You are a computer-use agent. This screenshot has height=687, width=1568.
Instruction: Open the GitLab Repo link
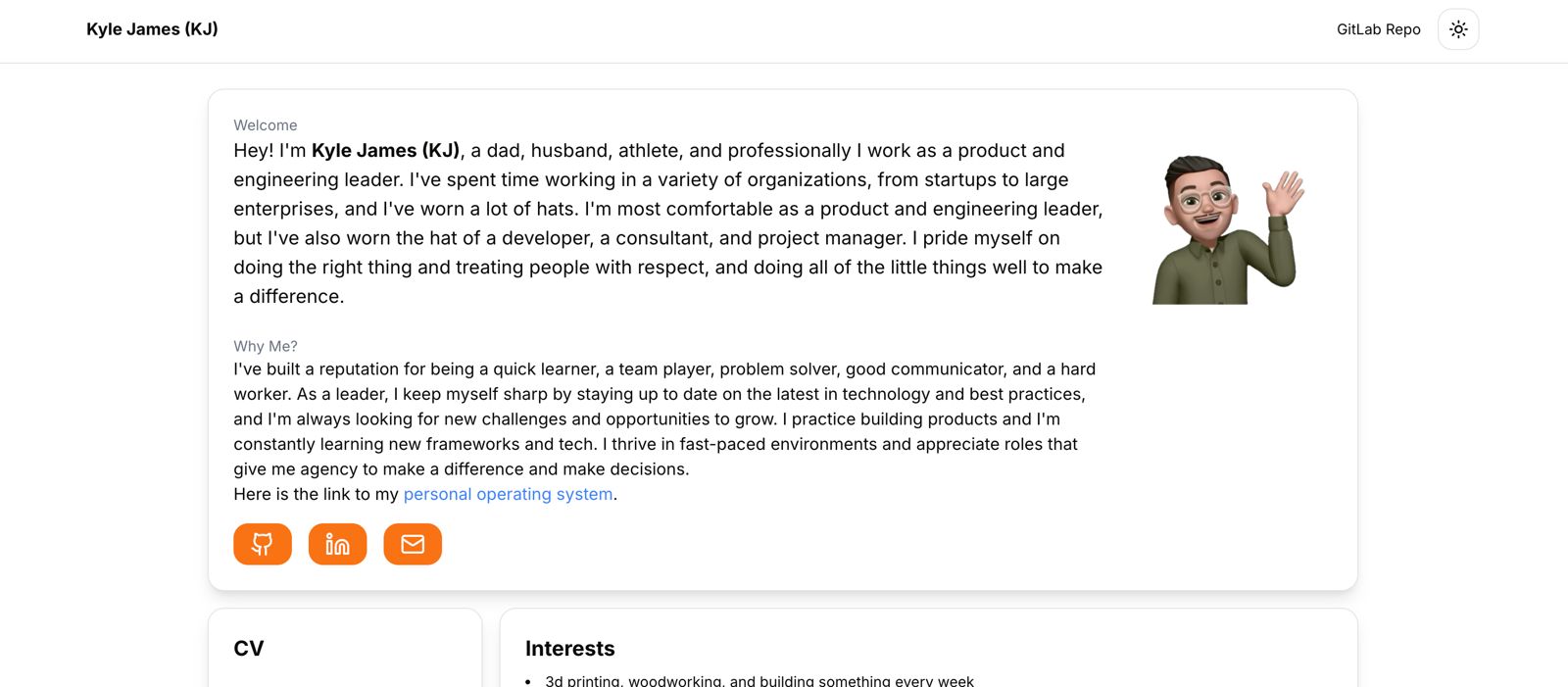[1378, 29]
